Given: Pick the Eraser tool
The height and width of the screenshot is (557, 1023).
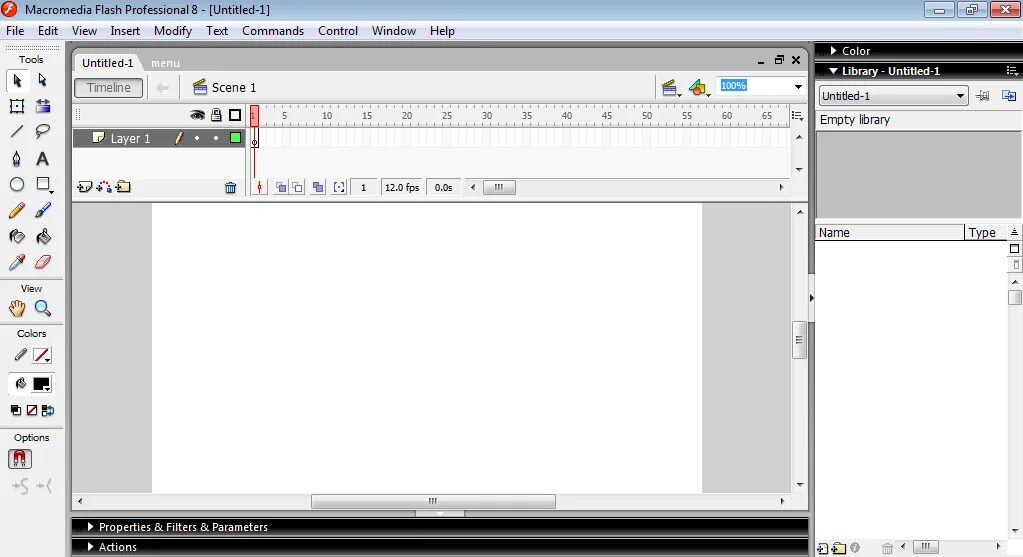Looking at the screenshot, I should tap(43, 262).
